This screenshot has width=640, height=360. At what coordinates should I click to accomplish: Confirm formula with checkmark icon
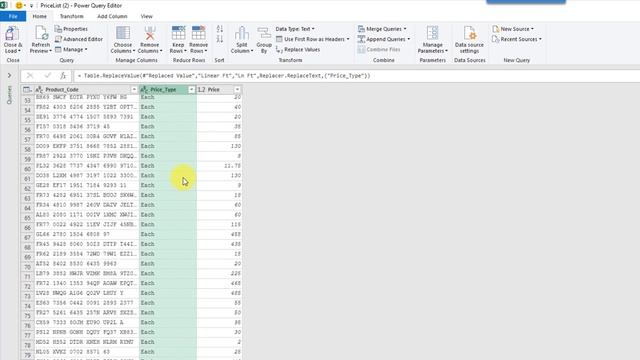tap(48, 76)
